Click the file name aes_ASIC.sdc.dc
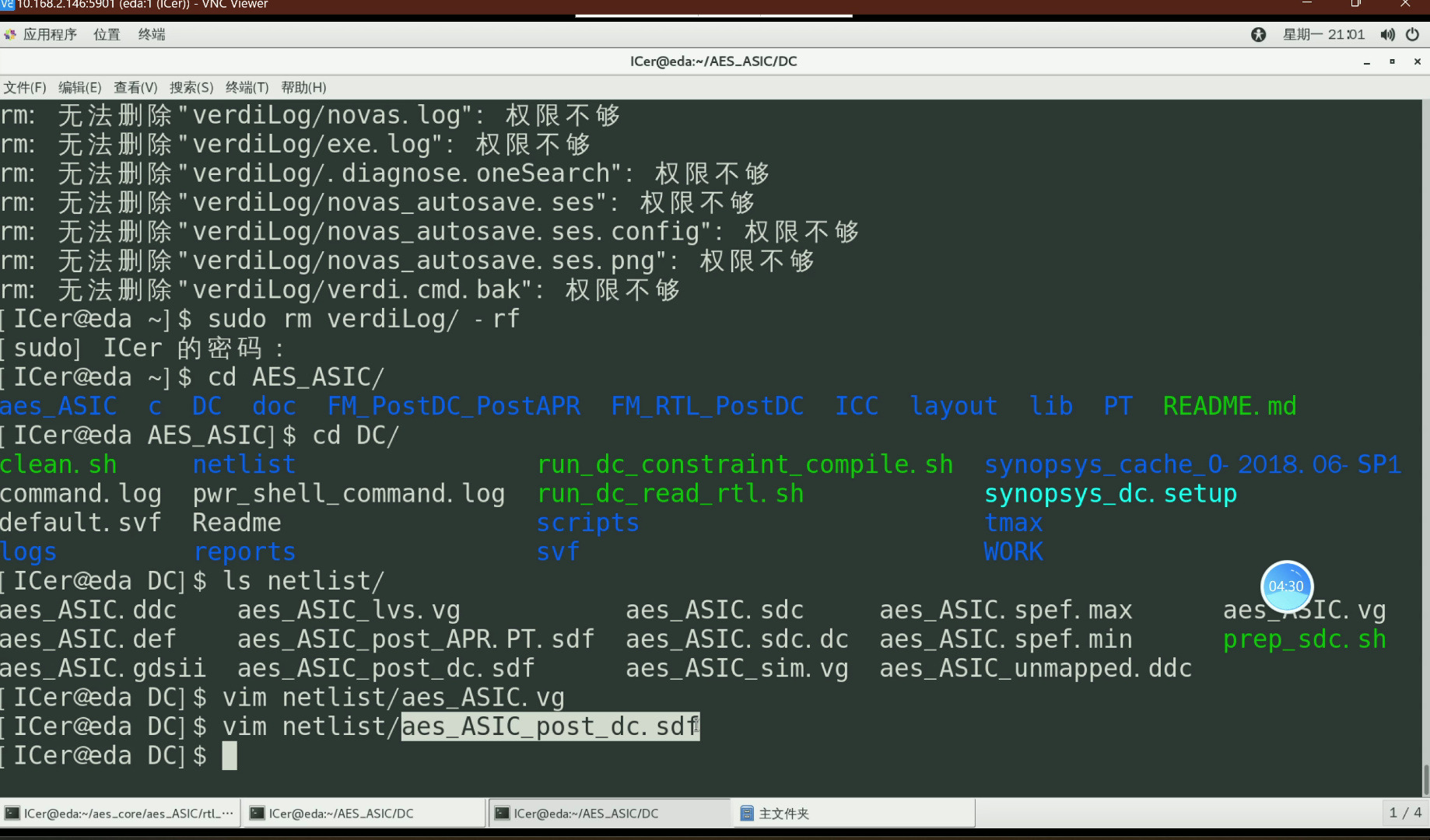 [737, 639]
